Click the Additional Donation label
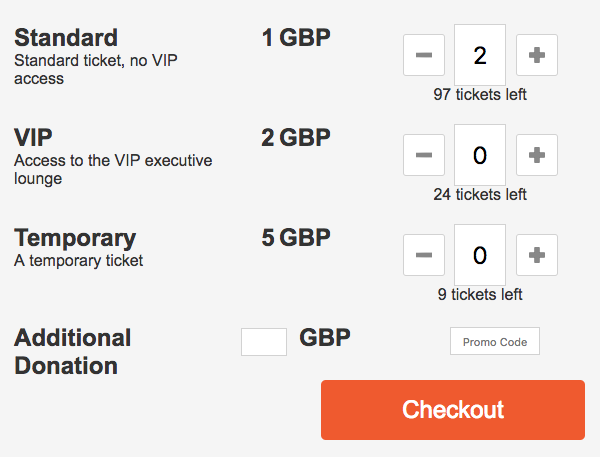Viewport: 600px width, 457px height. tap(73, 351)
